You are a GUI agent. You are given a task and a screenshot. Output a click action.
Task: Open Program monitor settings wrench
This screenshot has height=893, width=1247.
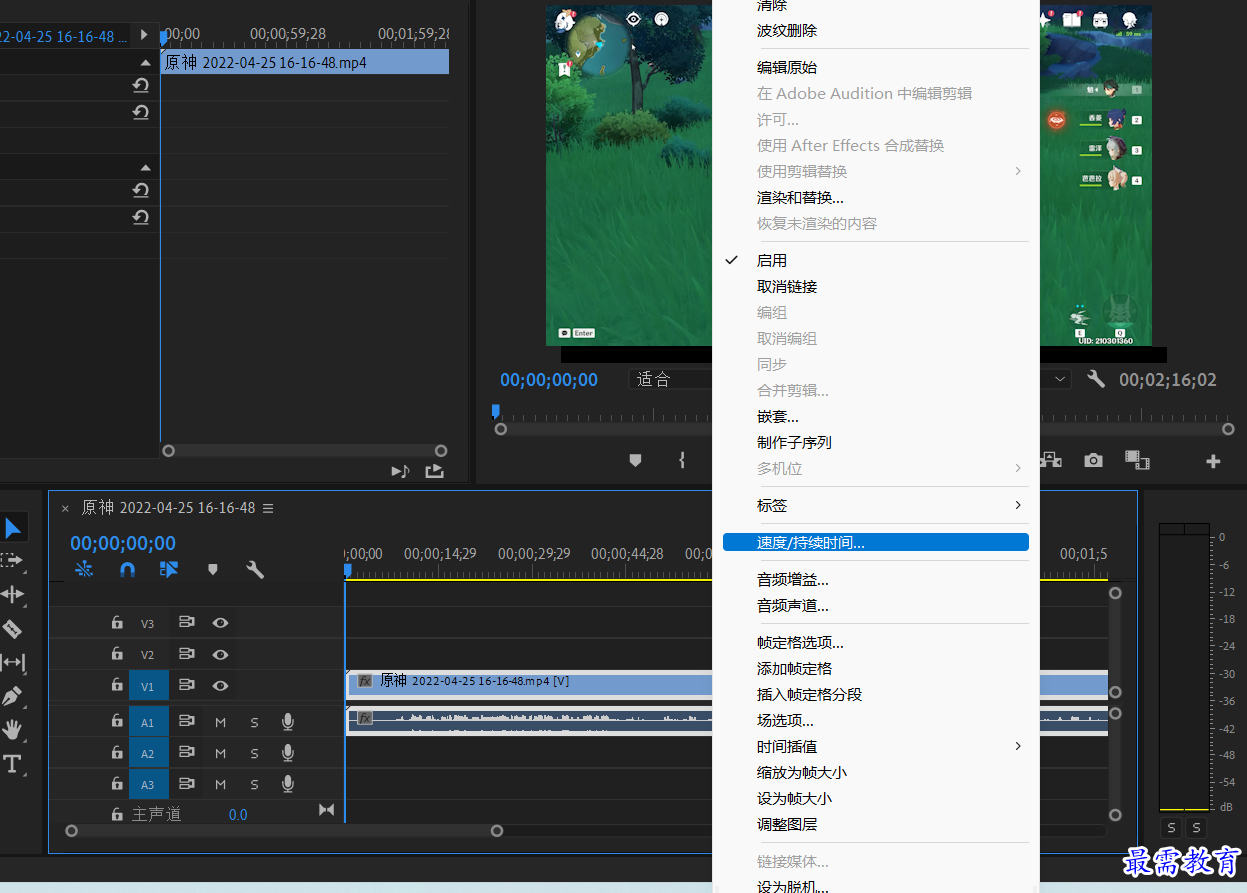[1096, 380]
